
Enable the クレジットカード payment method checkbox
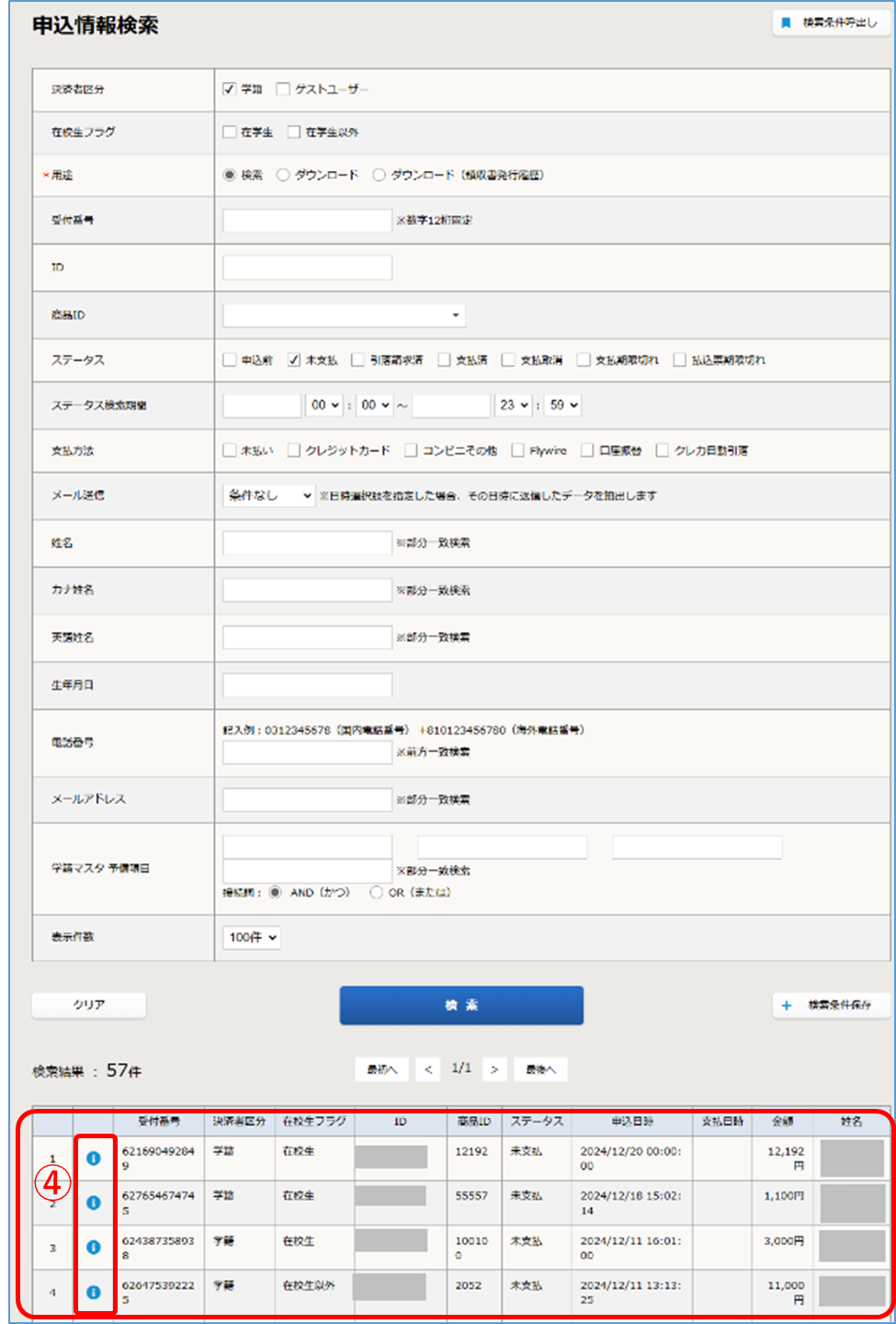coord(294,451)
